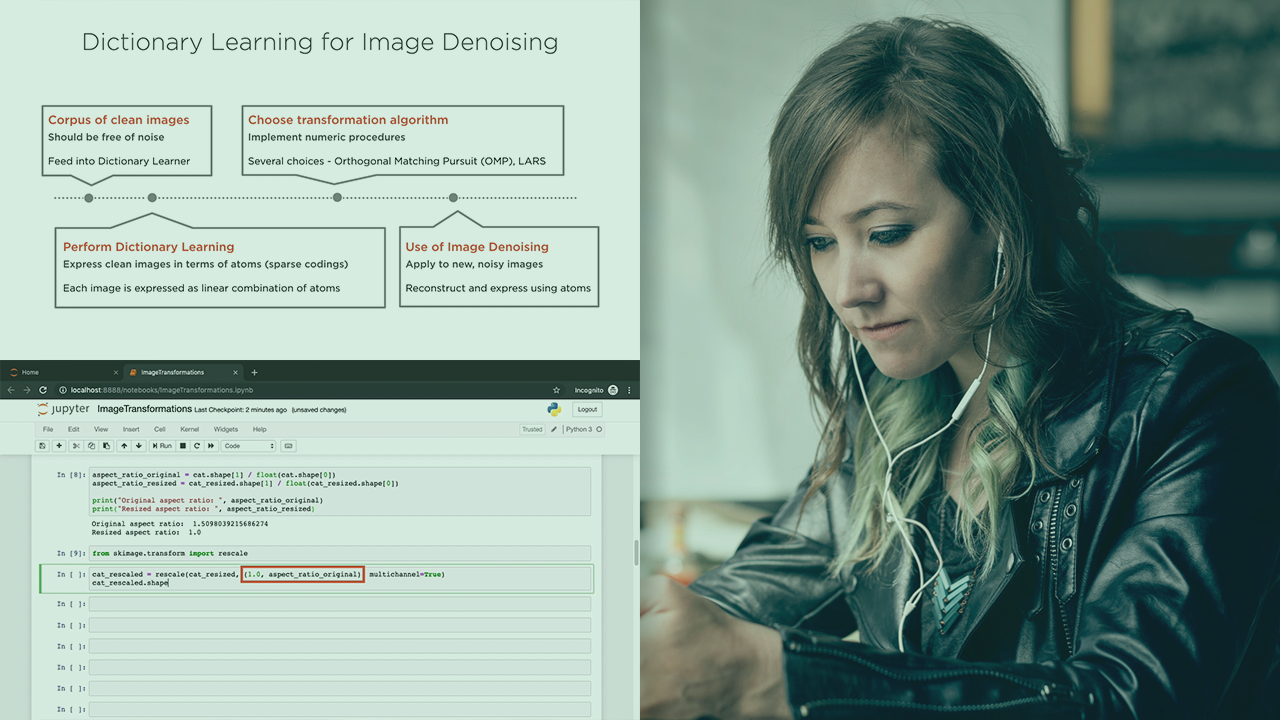The width and height of the screenshot is (1280, 720).
Task: Click the copy selected cells icon
Action: [91, 446]
